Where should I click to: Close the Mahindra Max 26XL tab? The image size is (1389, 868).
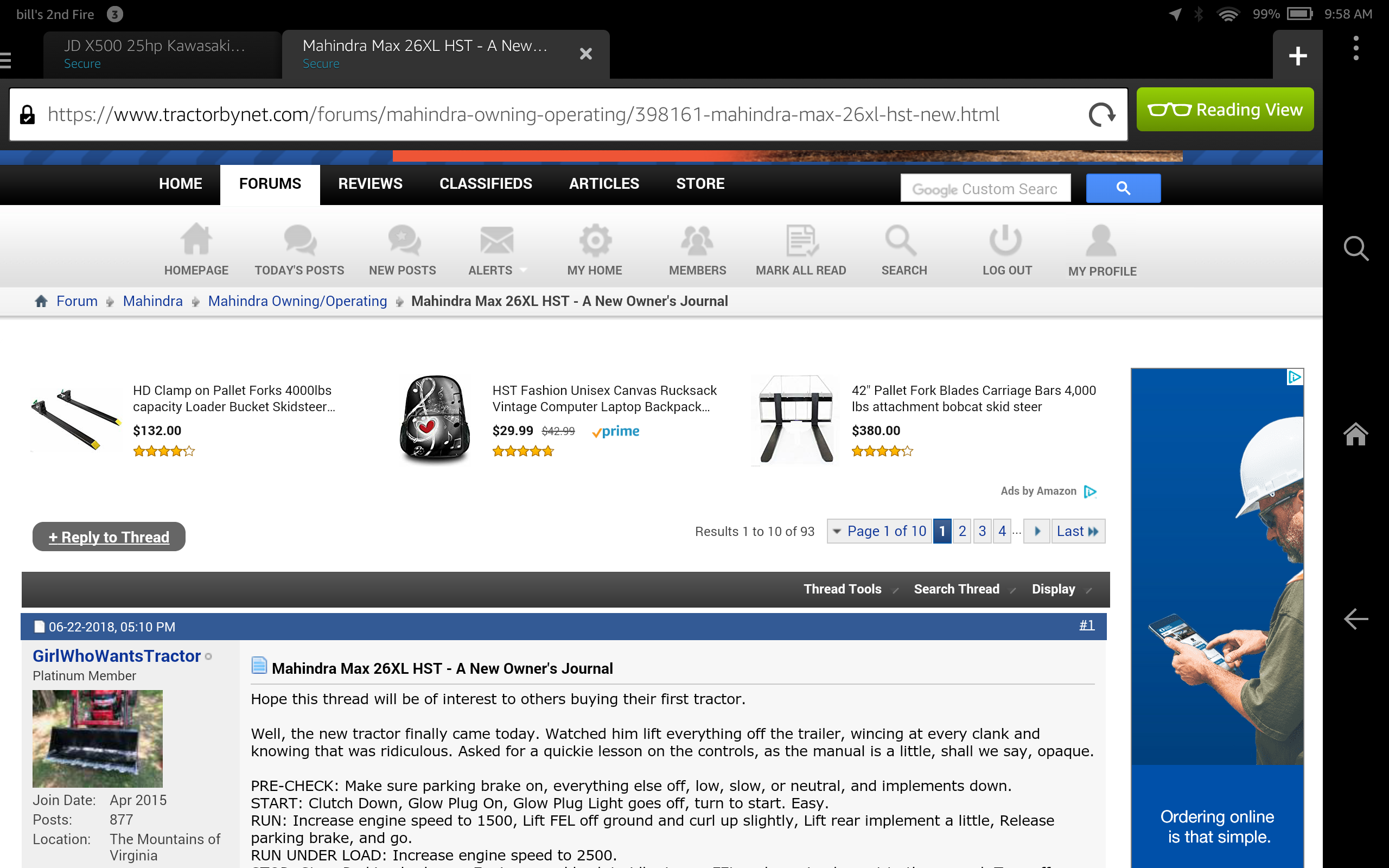[x=585, y=54]
